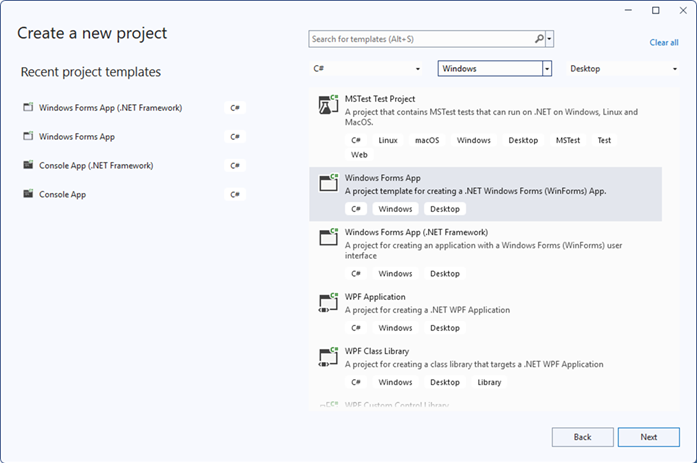Click the MSTest tag of MSTest Test Project
Viewport: 697px width, 463px height.
[x=568, y=140]
